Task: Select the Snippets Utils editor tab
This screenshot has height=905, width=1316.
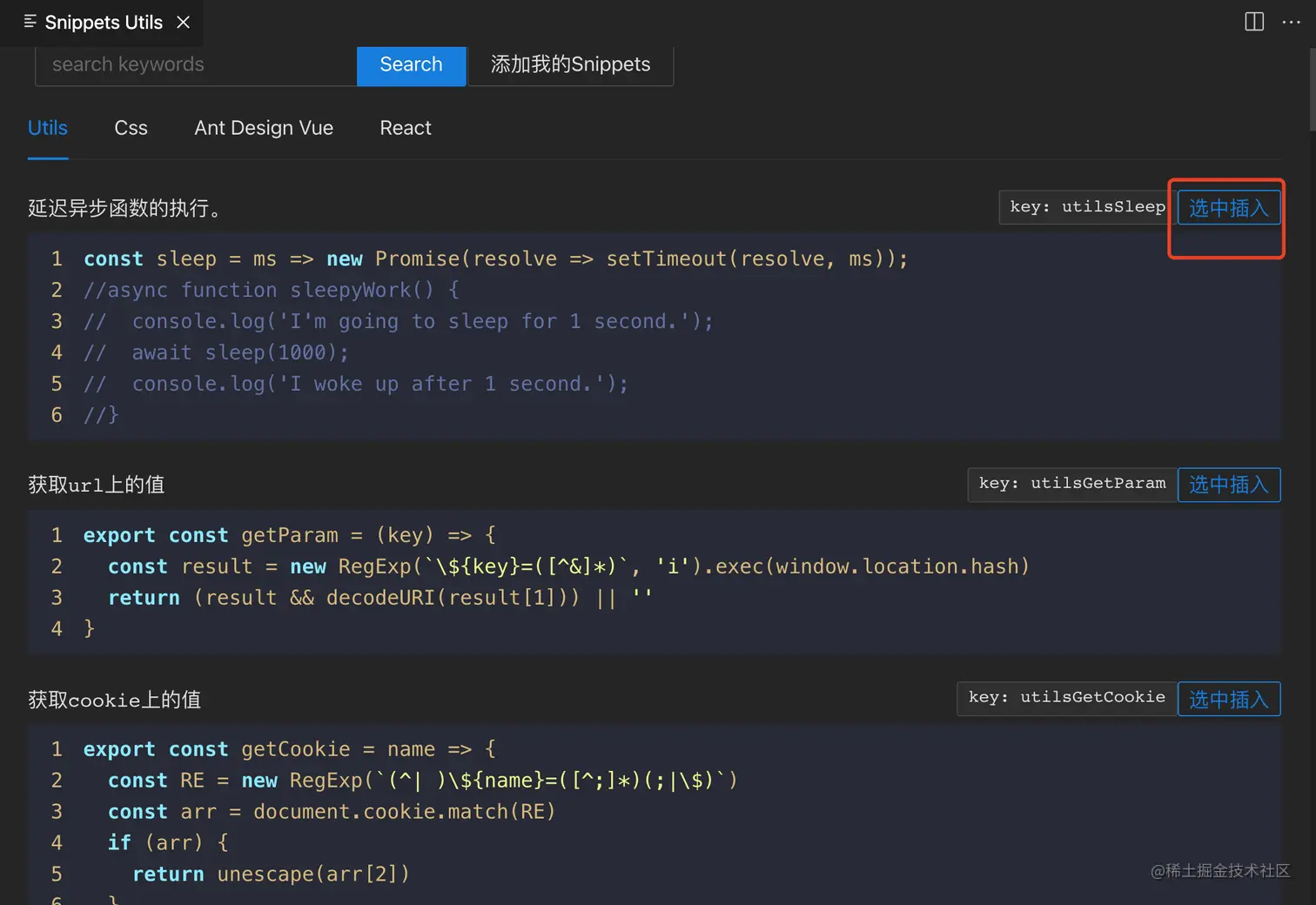Action: (102, 23)
